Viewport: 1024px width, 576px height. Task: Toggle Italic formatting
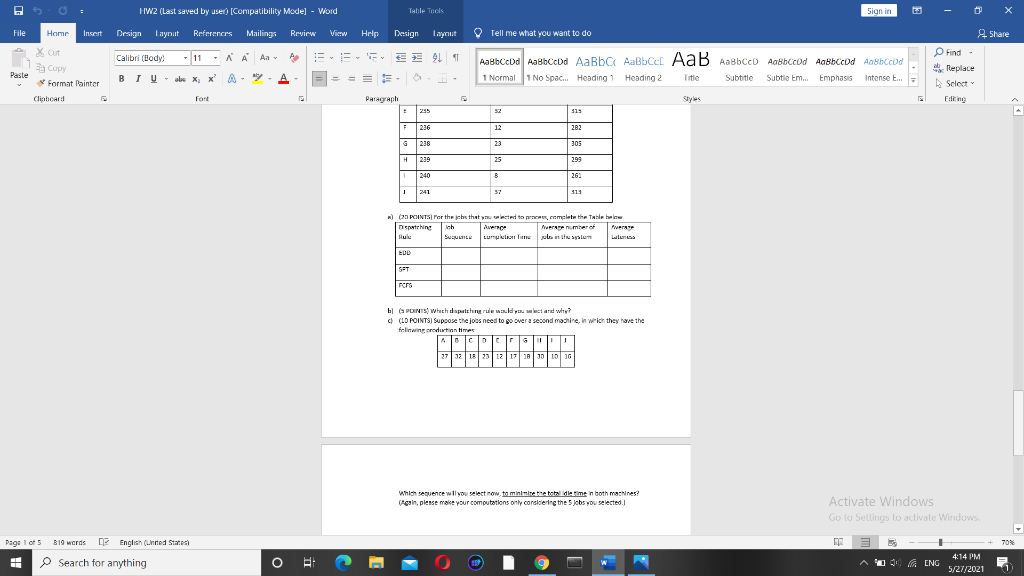point(138,78)
